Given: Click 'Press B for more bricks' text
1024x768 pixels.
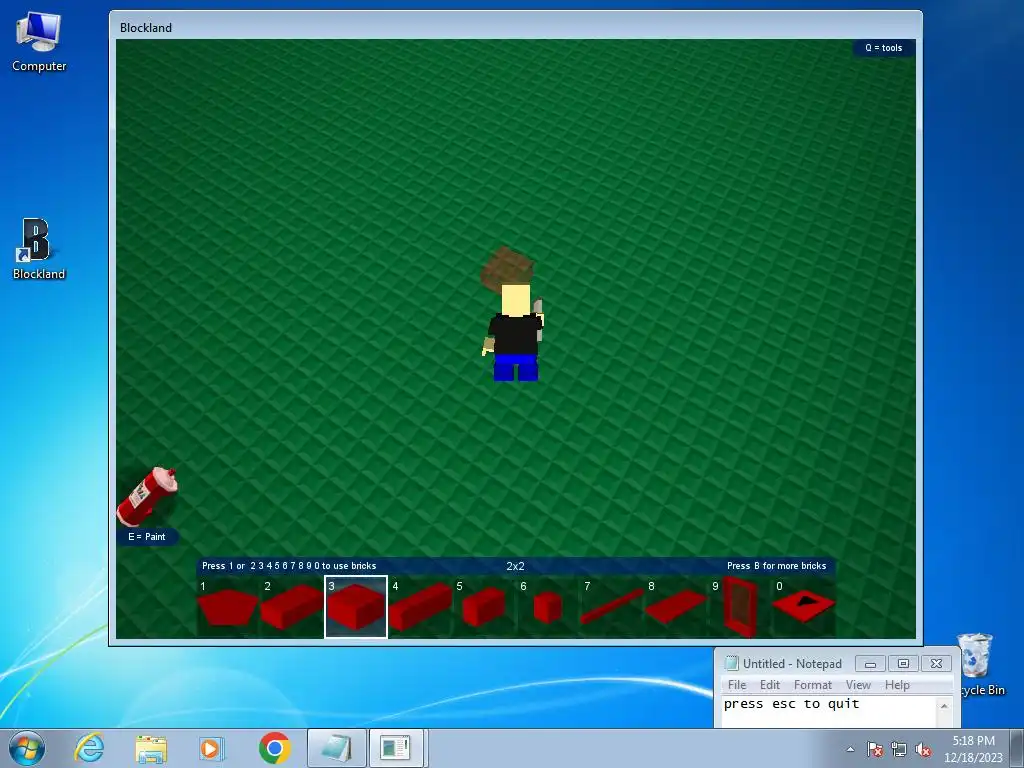Looking at the screenshot, I should tap(776, 566).
